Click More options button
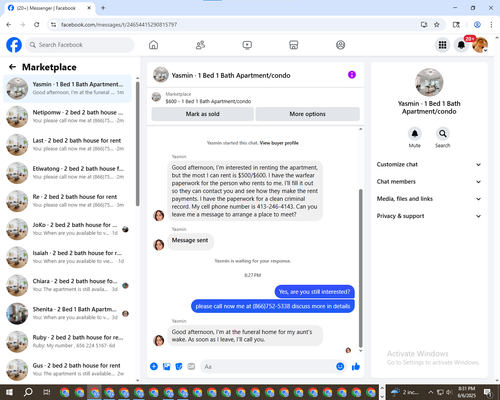Screen dimensions: 500x400 coord(307,114)
